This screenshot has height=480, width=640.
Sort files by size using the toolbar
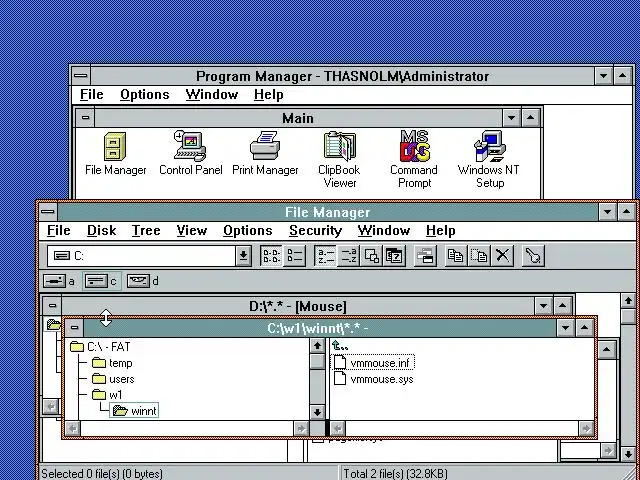[x=371, y=256]
